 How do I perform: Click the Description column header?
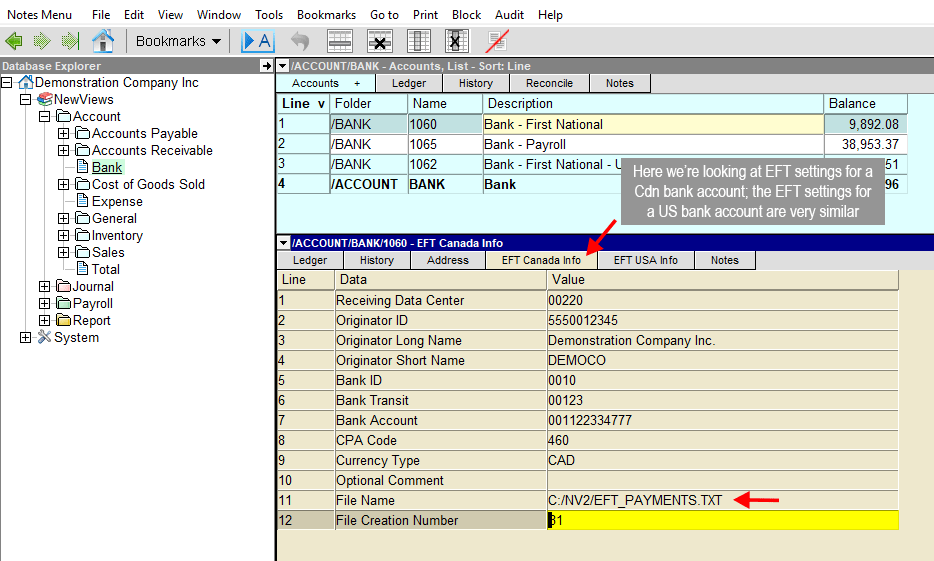tap(653, 104)
